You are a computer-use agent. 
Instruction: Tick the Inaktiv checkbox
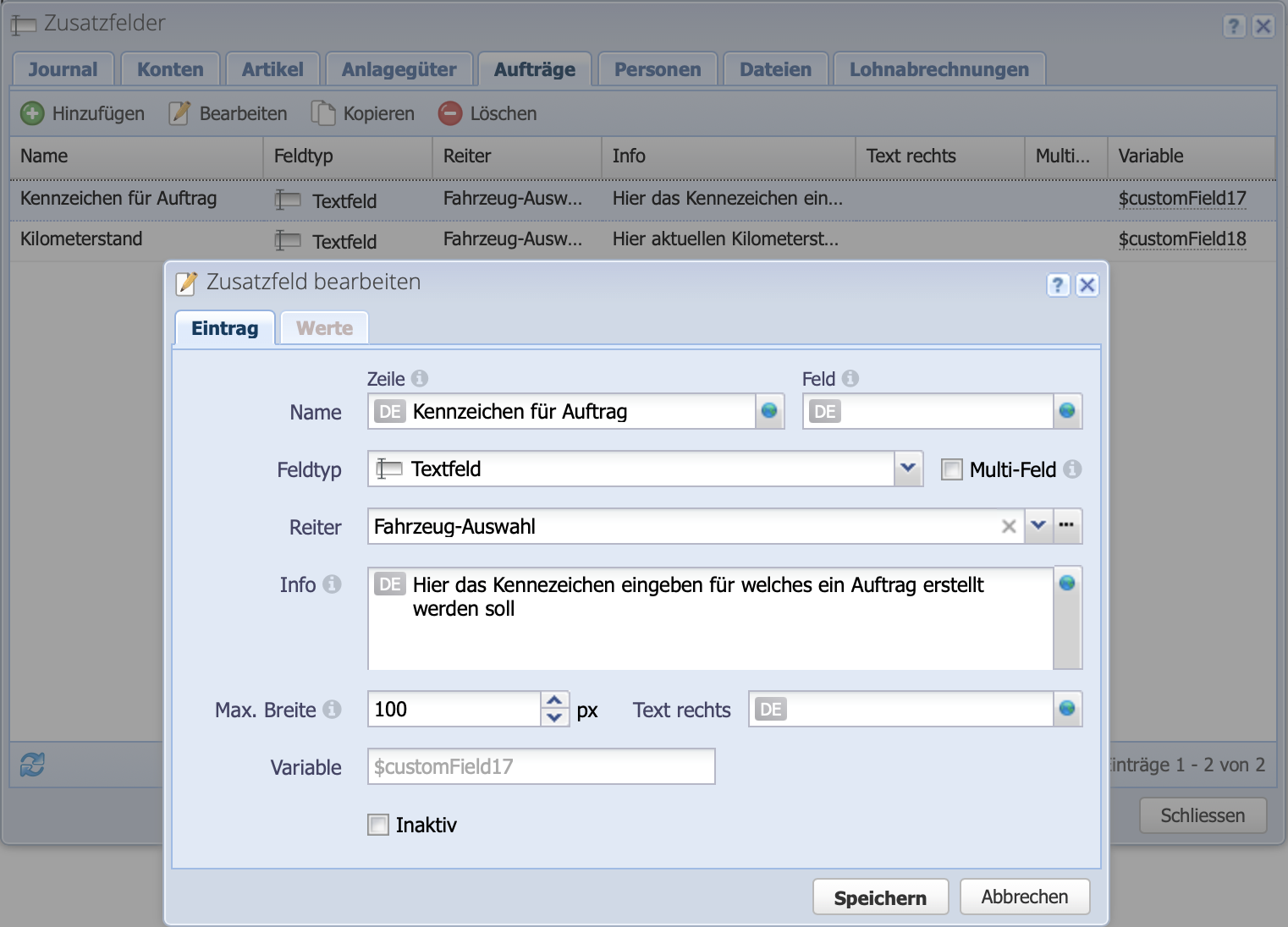(378, 825)
